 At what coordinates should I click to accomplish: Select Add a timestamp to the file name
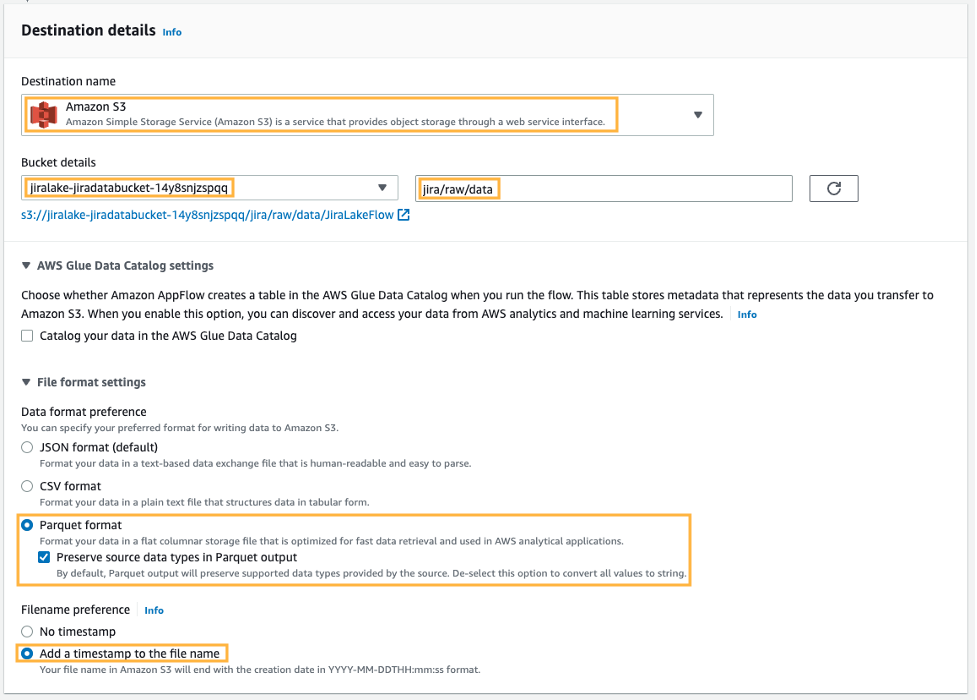tap(26, 651)
